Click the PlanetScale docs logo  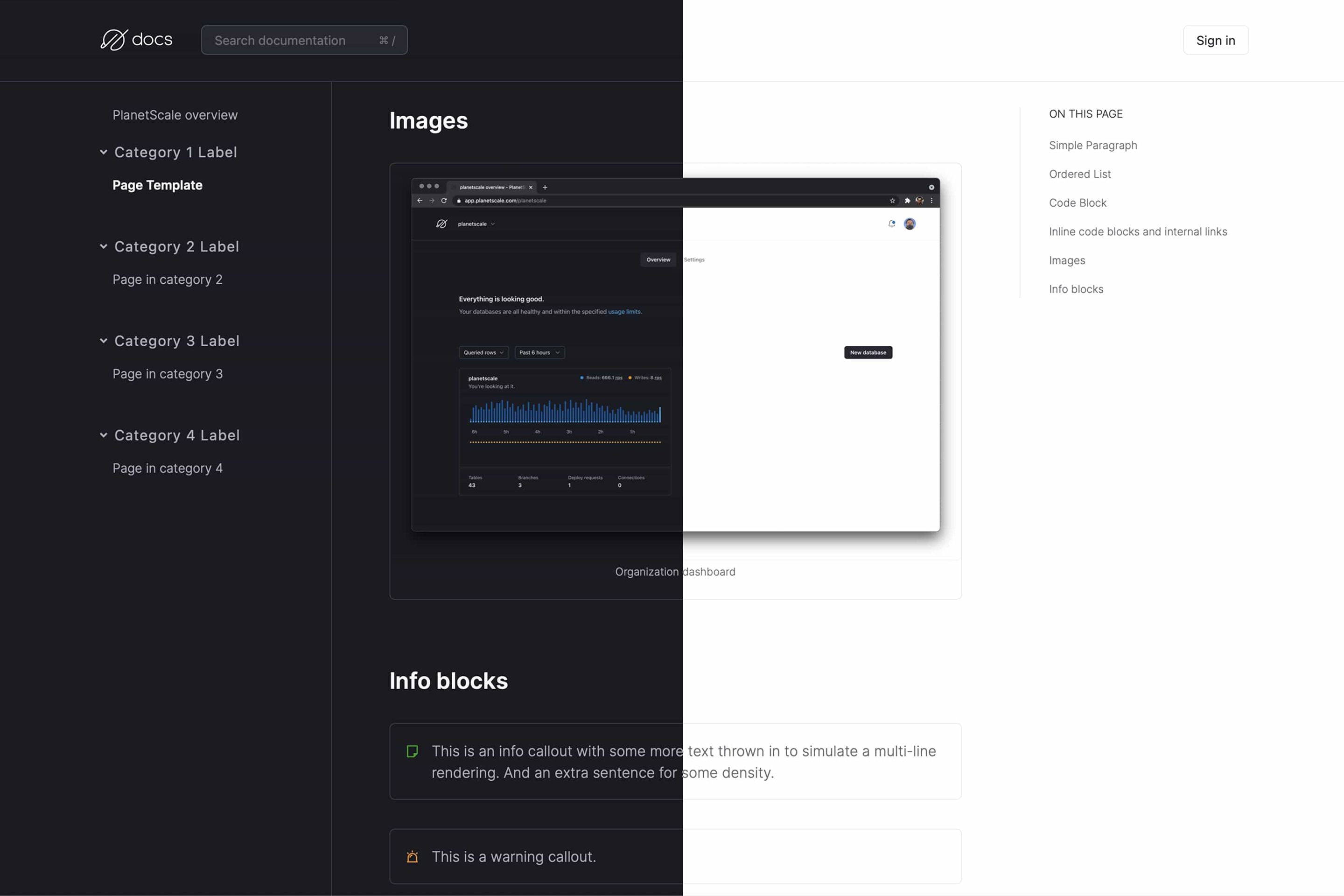pos(136,40)
